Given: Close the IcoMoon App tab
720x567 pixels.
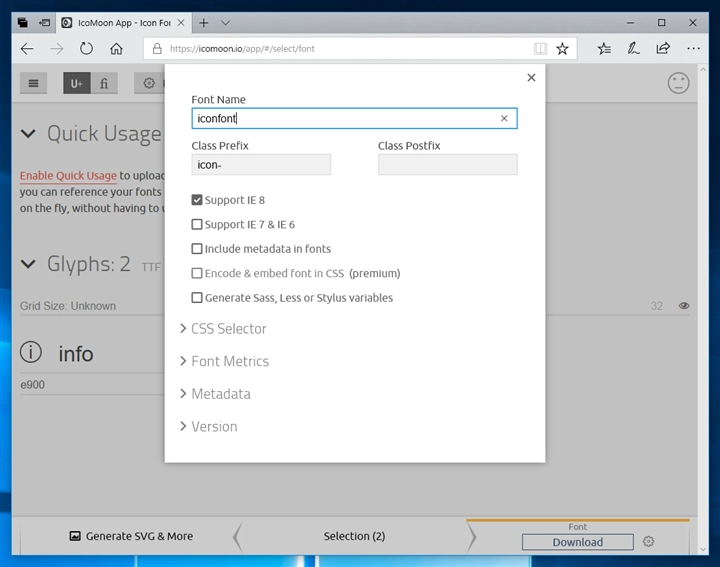Looking at the screenshot, I should point(181,22).
